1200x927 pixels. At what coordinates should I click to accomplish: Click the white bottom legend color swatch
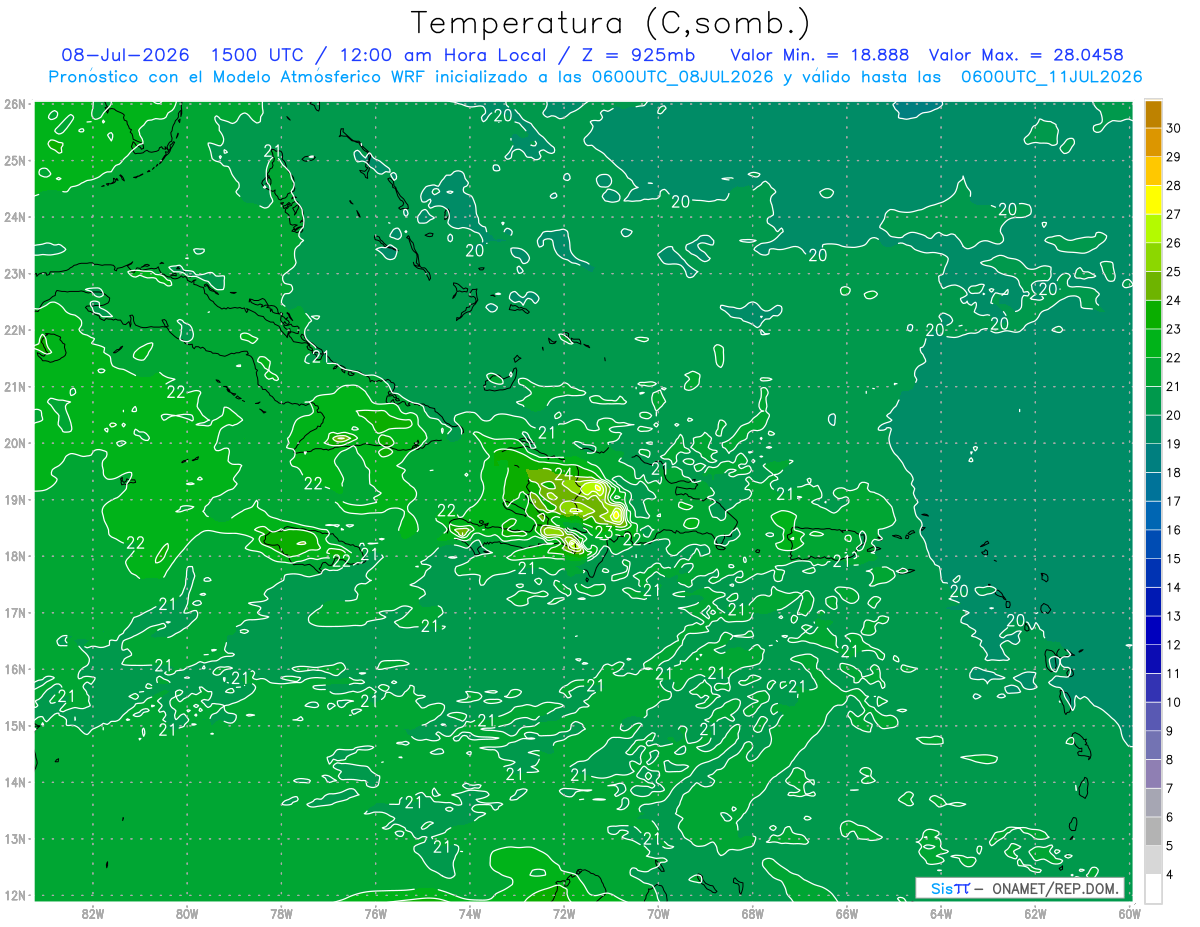[x=1153, y=888]
